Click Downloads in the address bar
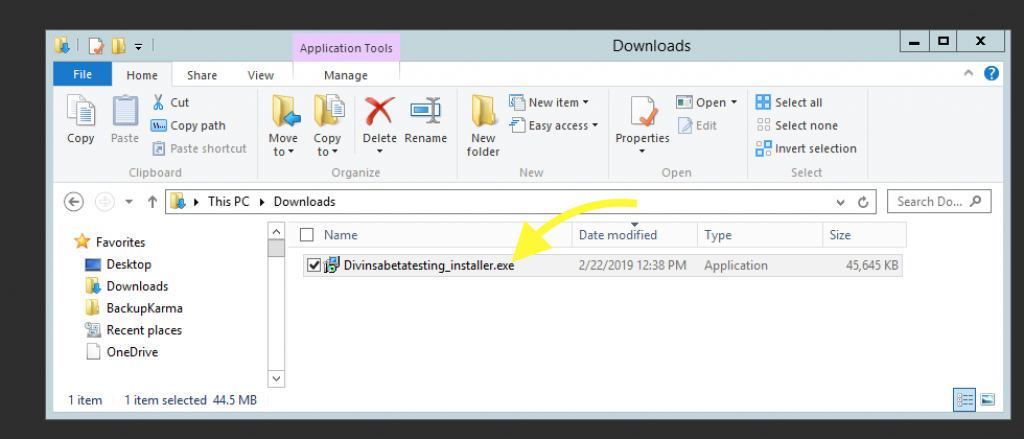The height and width of the screenshot is (439, 1024). (304, 202)
